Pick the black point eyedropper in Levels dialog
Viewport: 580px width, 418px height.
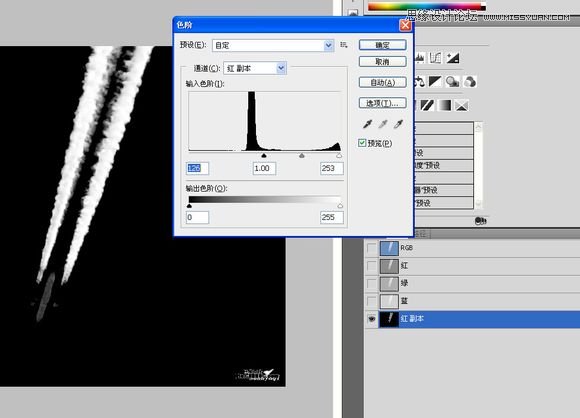367,124
